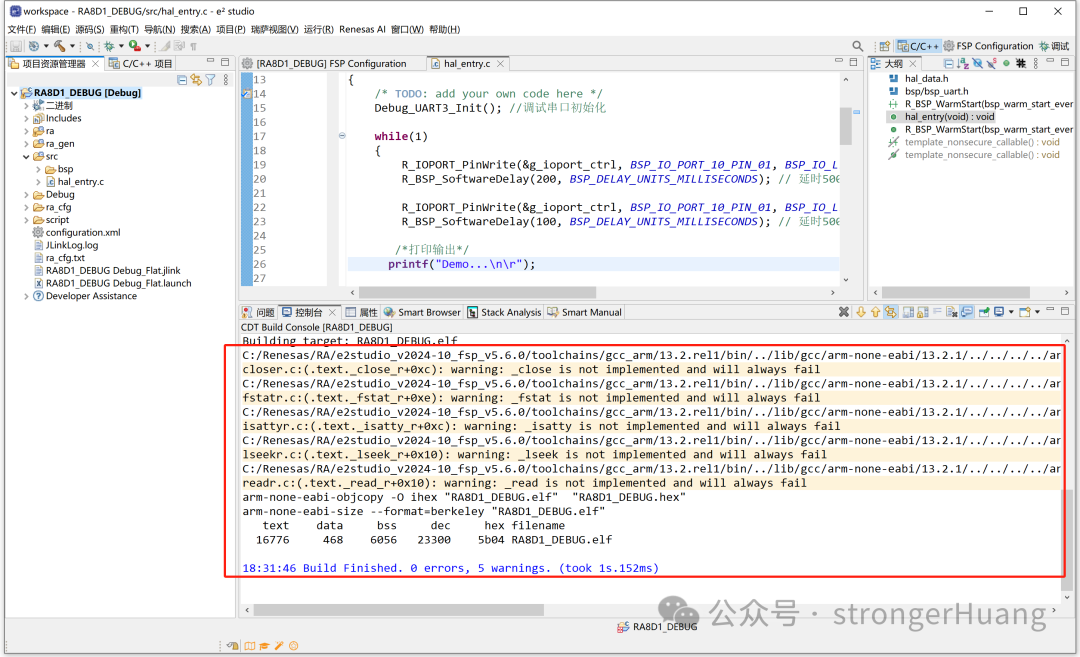Collapse src folder in project tree
This screenshot has height=657, width=1080.
click(x=26, y=157)
